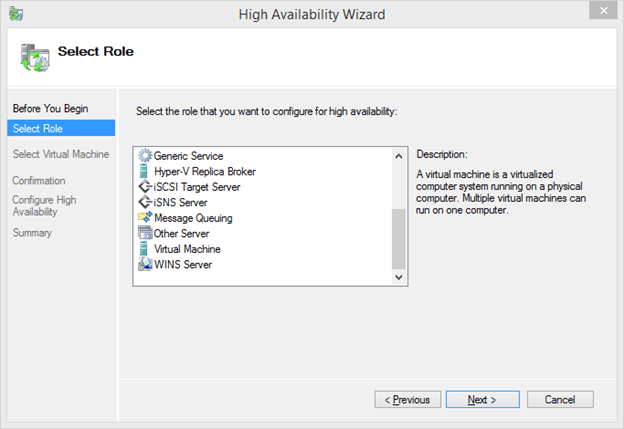Close the wizard window

click(x=598, y=14)
